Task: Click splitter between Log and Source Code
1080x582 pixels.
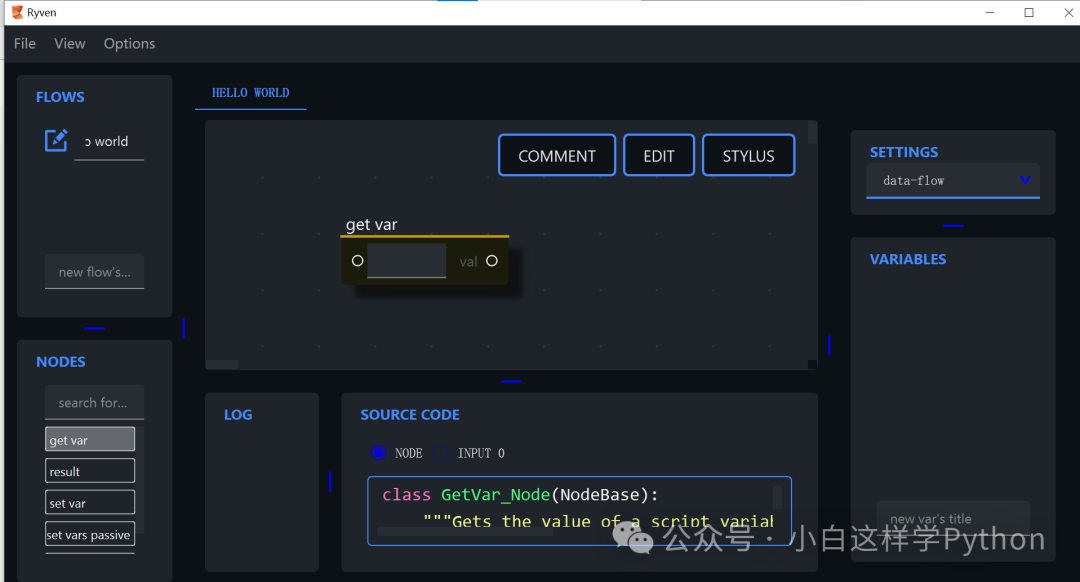Action: (x=330, y=481)
